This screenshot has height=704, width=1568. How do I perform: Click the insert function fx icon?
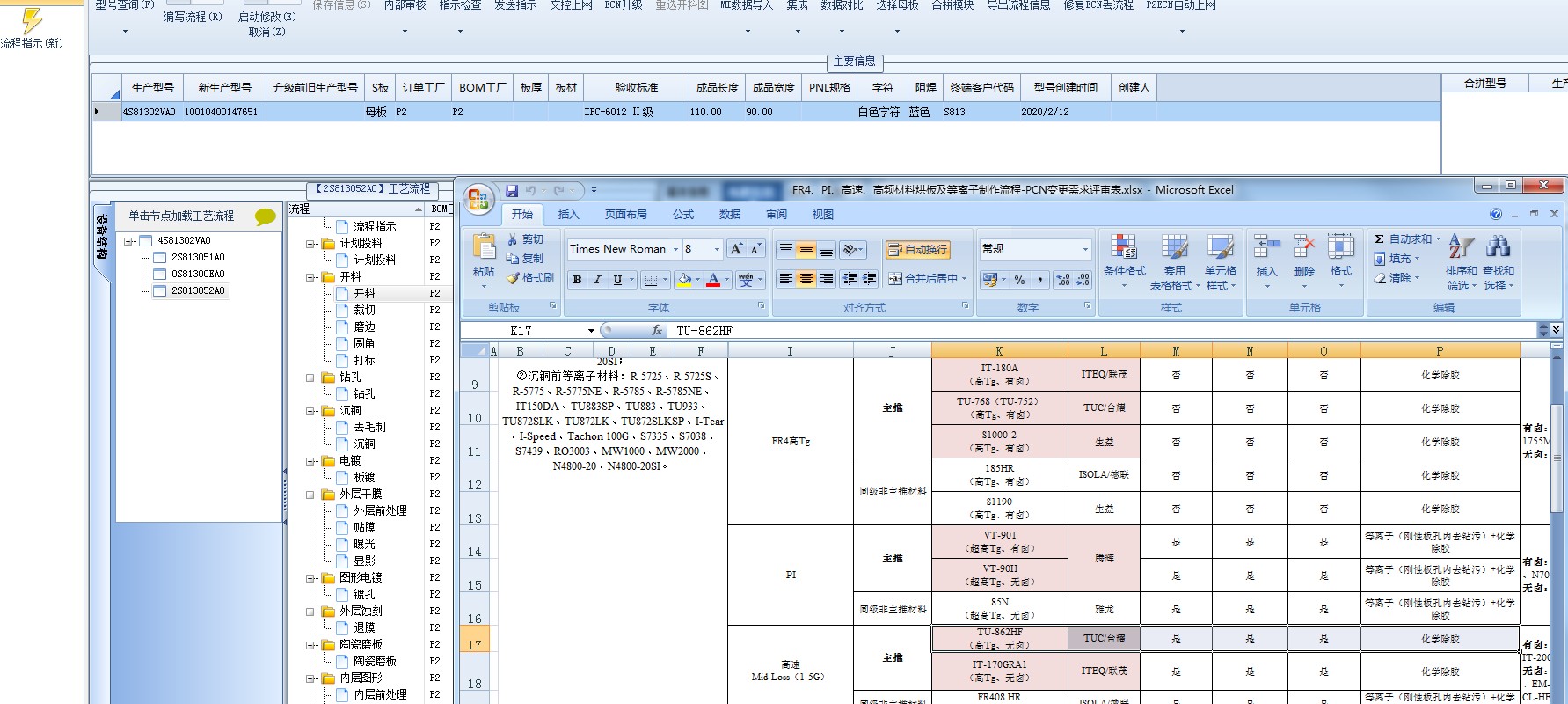point(656,330)
